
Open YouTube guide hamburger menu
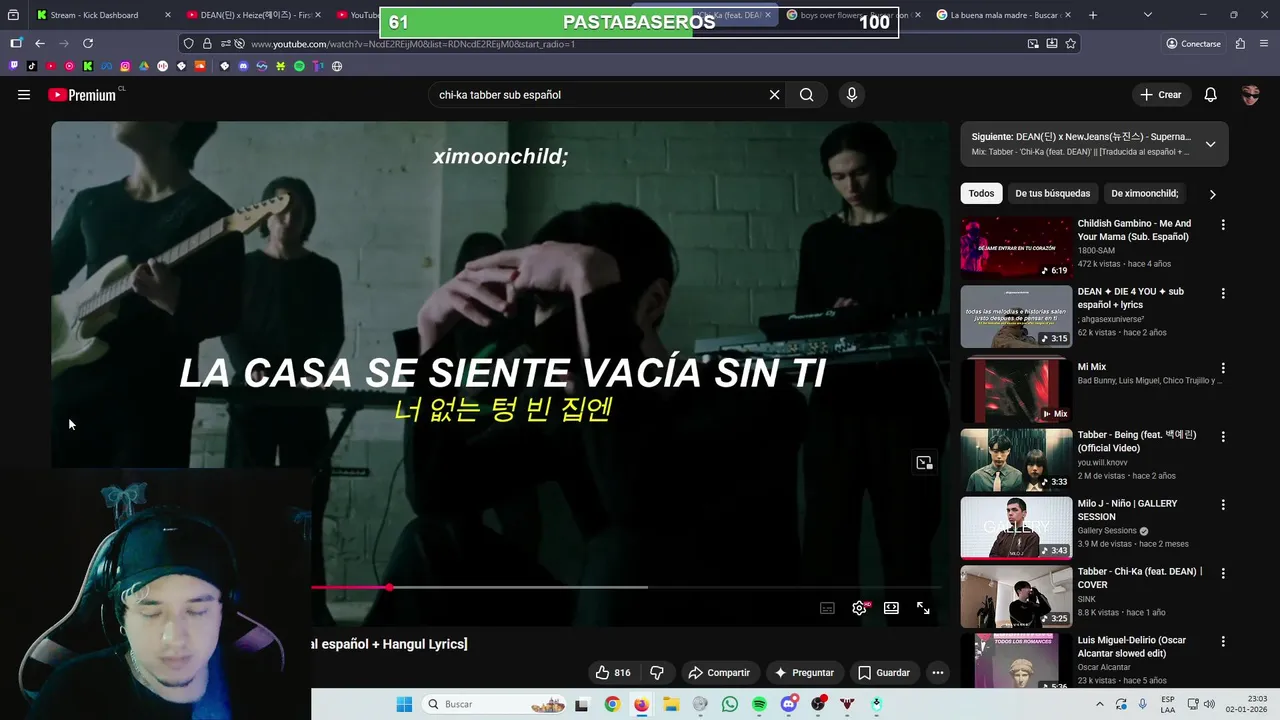pos(24,95)
